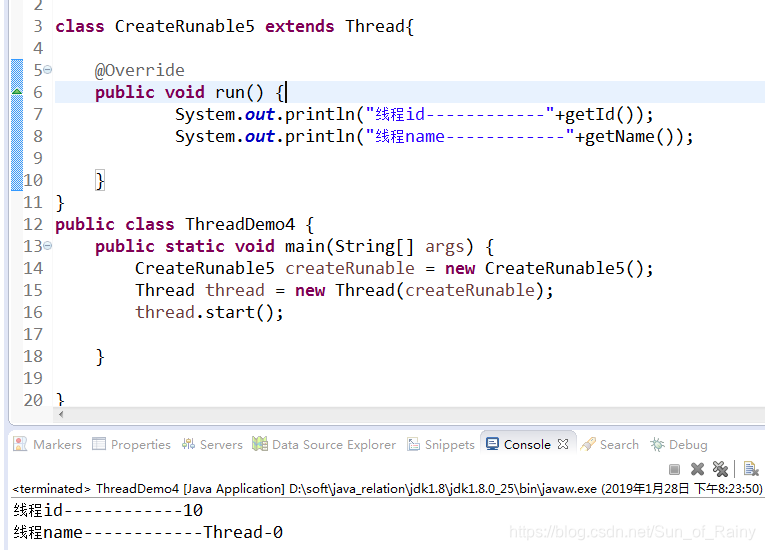Click the Properties tab icon
This screenshot has width=765, height=550.
[99, 444]
